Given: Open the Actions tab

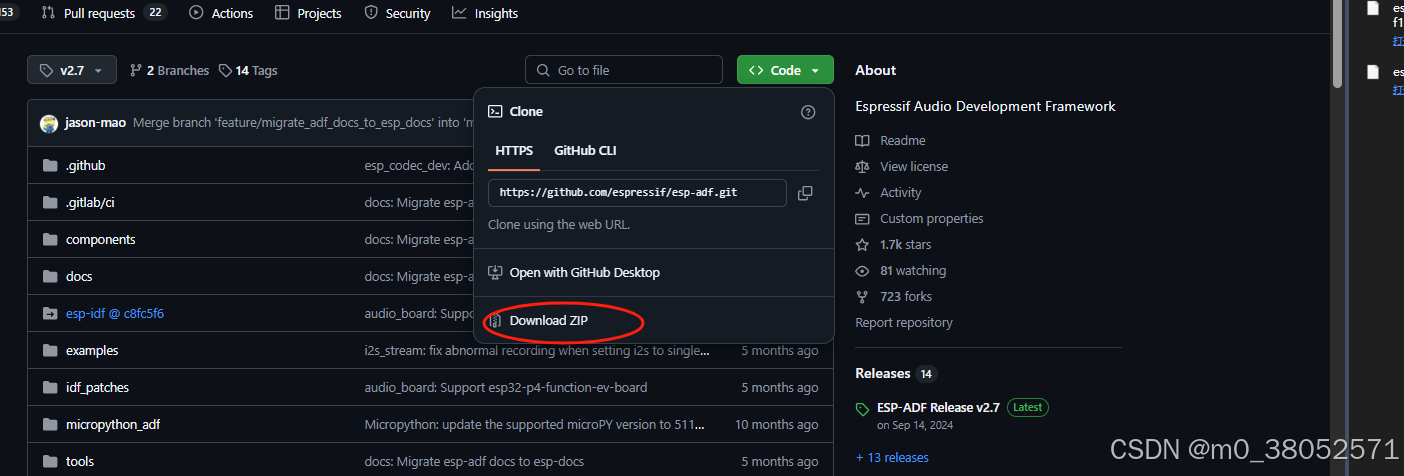Looking at the screenshot, I should (221, 13).
